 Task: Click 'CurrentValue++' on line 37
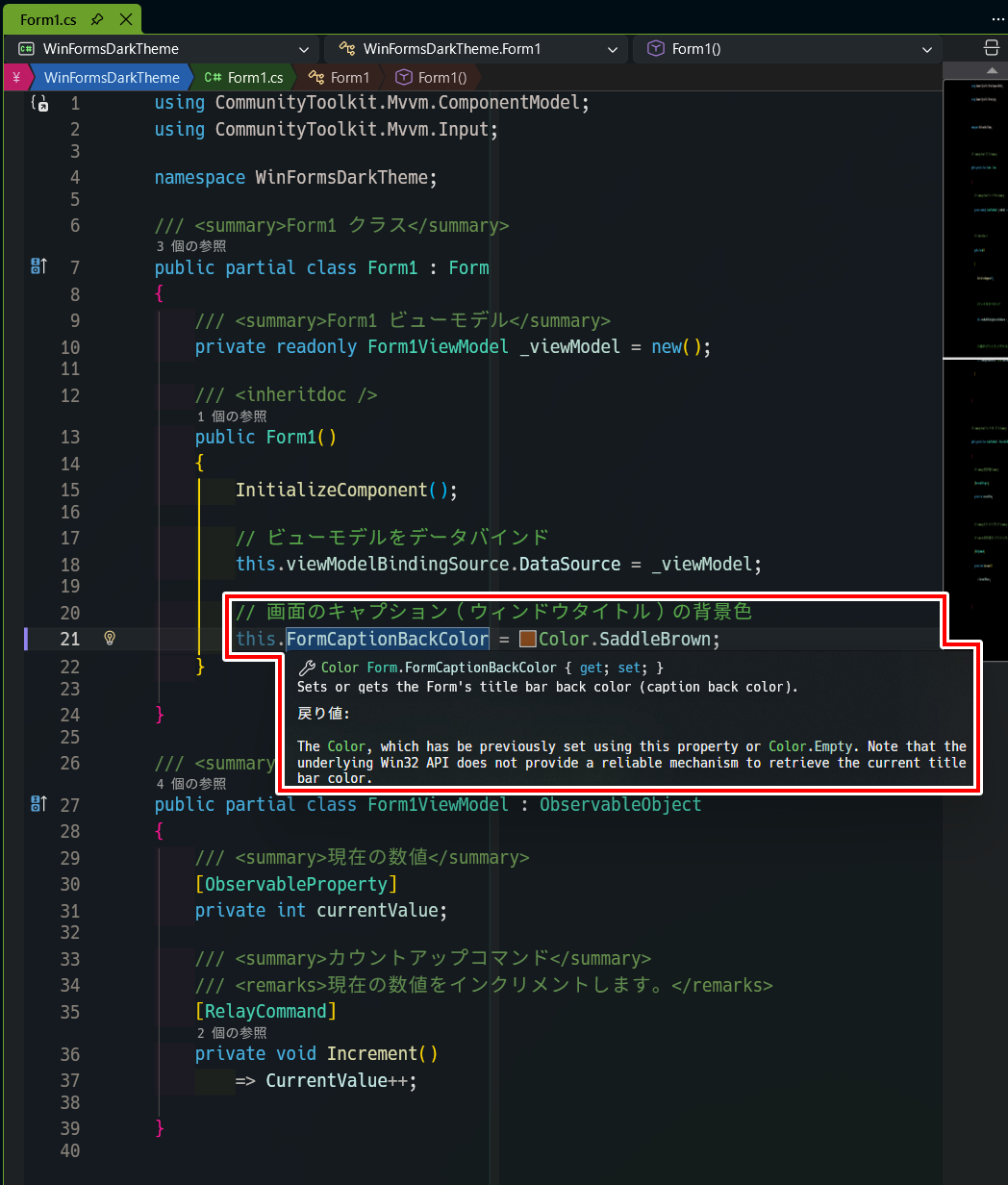(x=337, y=1080)
